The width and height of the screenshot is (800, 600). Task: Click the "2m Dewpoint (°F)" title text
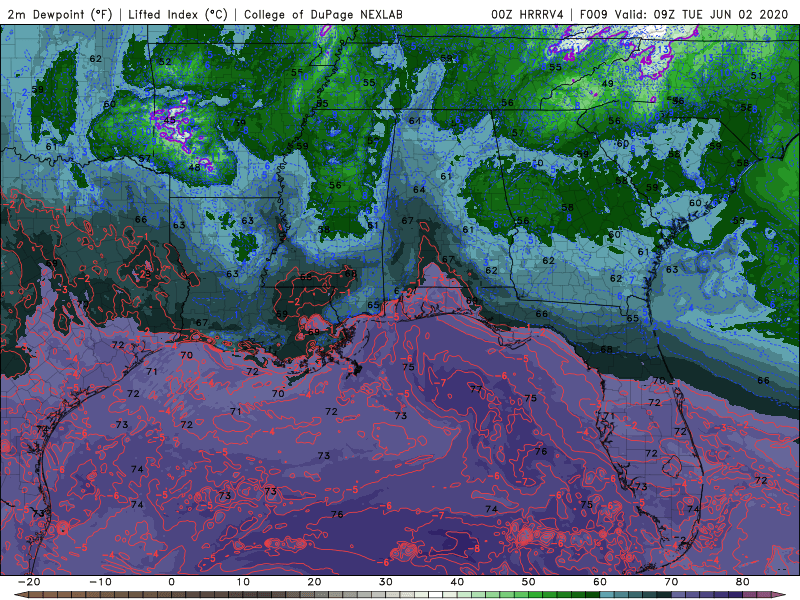pyautogui.click(x=59, y=14)
